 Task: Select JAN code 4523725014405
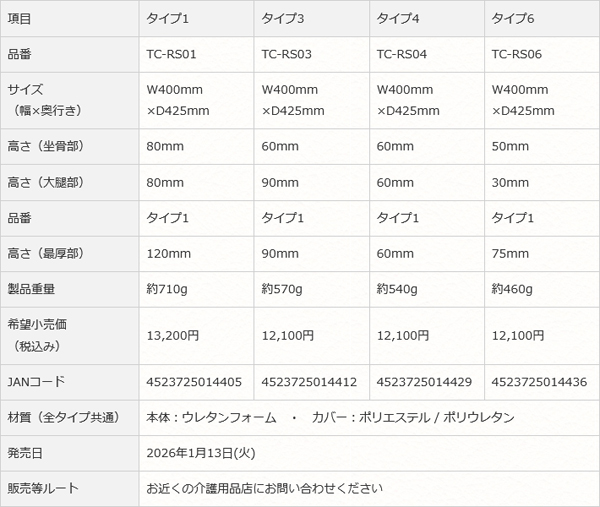194,382
